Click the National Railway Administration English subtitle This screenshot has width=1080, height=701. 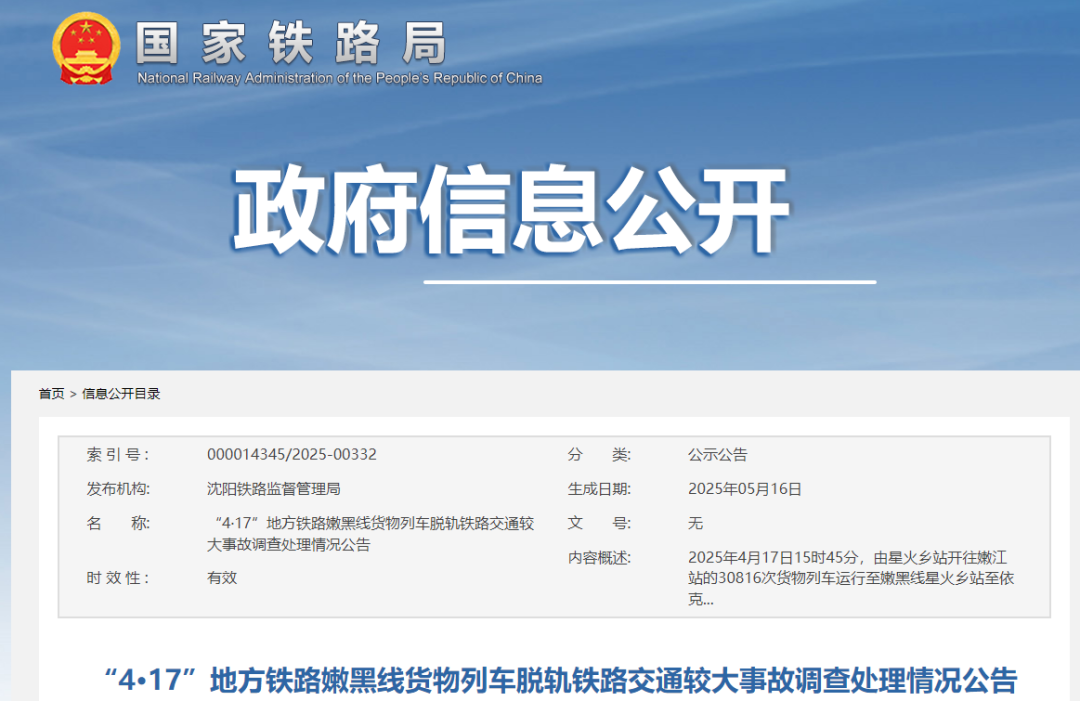340,79
